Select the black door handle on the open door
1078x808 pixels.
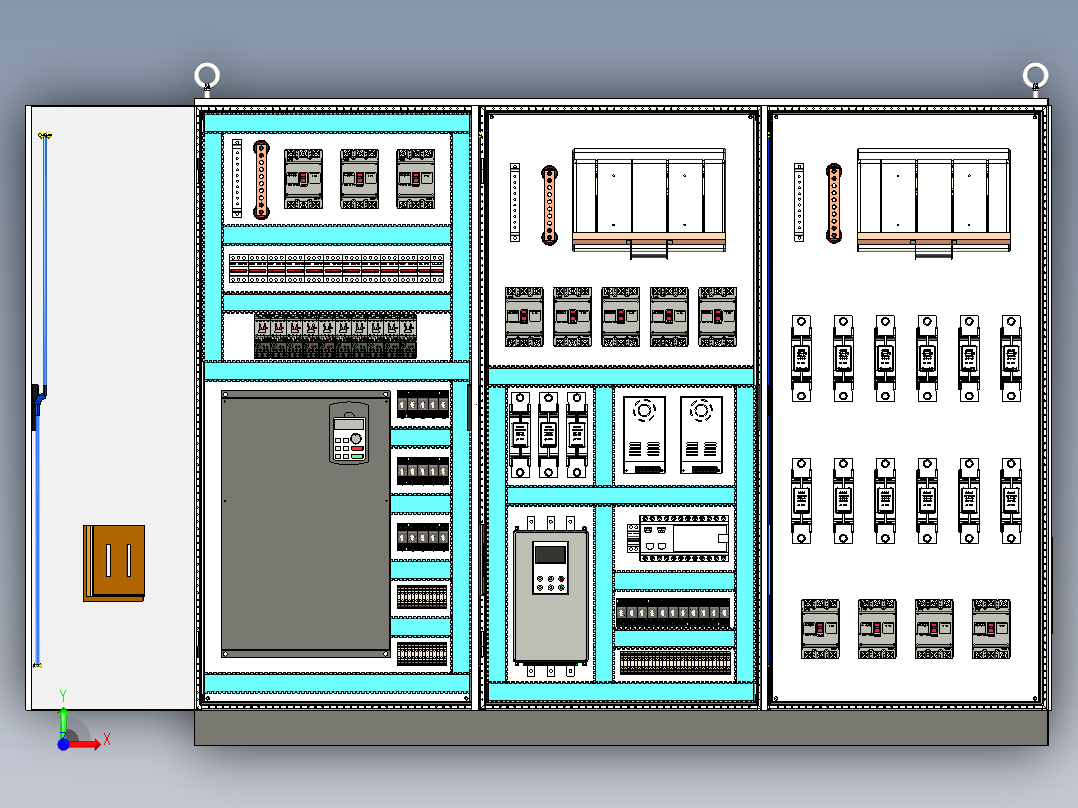tap(37, 406)
